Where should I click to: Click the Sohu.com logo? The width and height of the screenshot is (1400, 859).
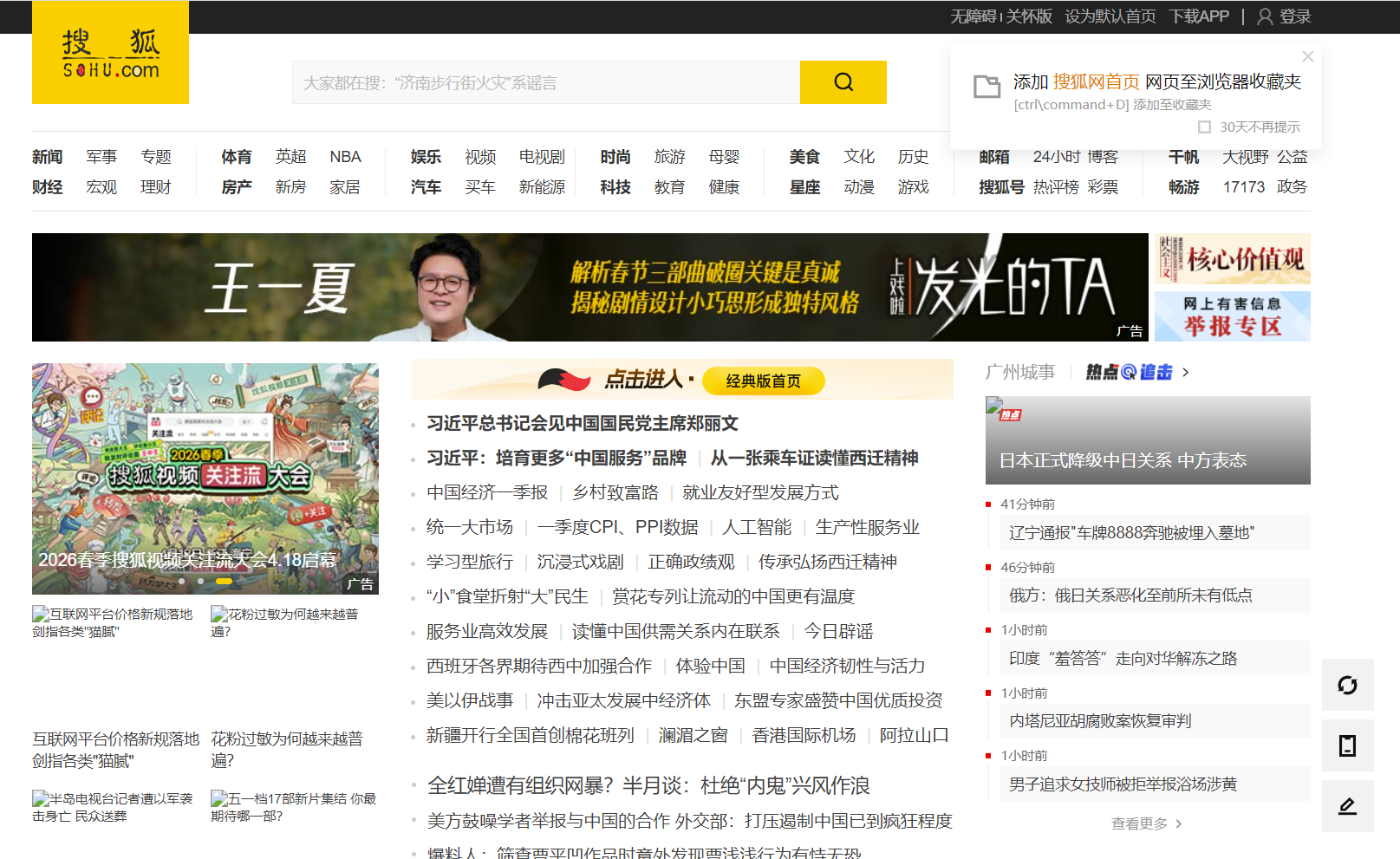(x=110, y=53)
